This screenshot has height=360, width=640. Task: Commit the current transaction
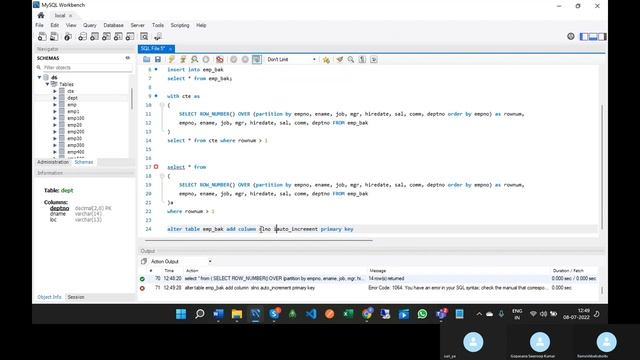click(x=233, y=60)
